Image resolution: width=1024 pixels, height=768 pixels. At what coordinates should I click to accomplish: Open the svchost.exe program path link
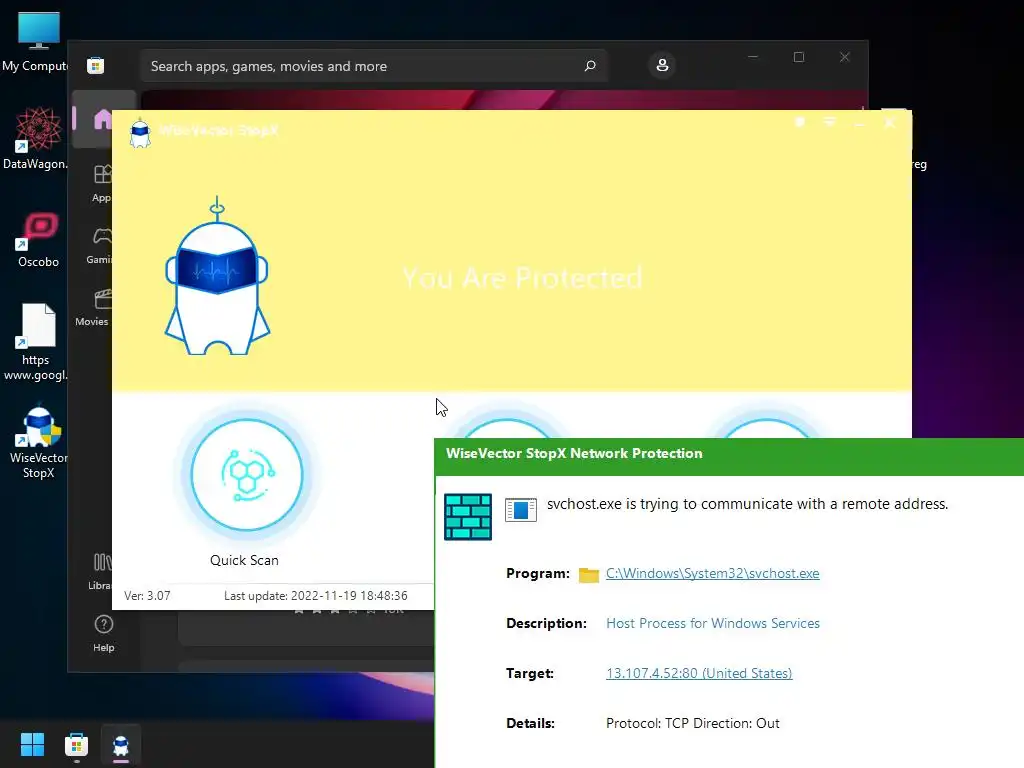point(712,573)
